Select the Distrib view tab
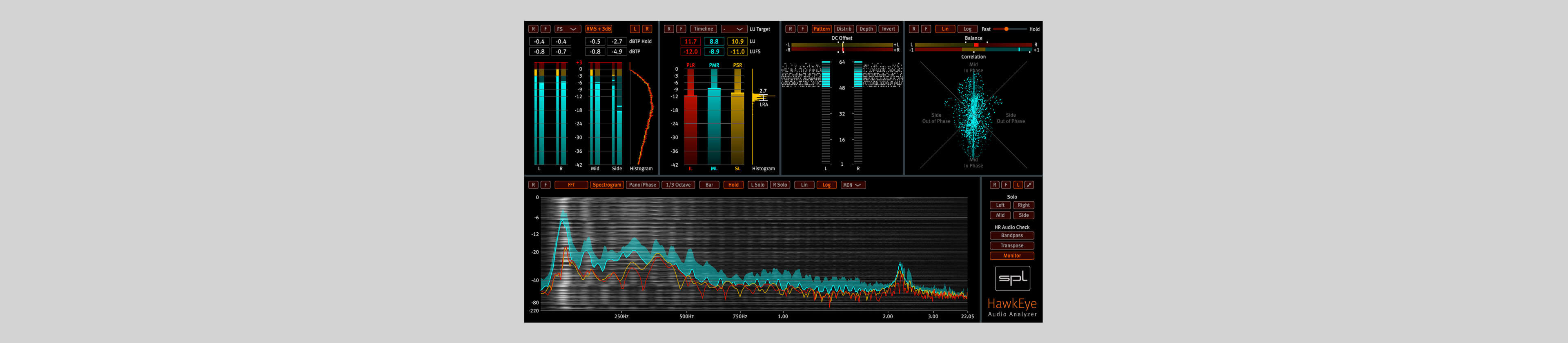This screenshot has width=1568, height=343. [844, 29]
